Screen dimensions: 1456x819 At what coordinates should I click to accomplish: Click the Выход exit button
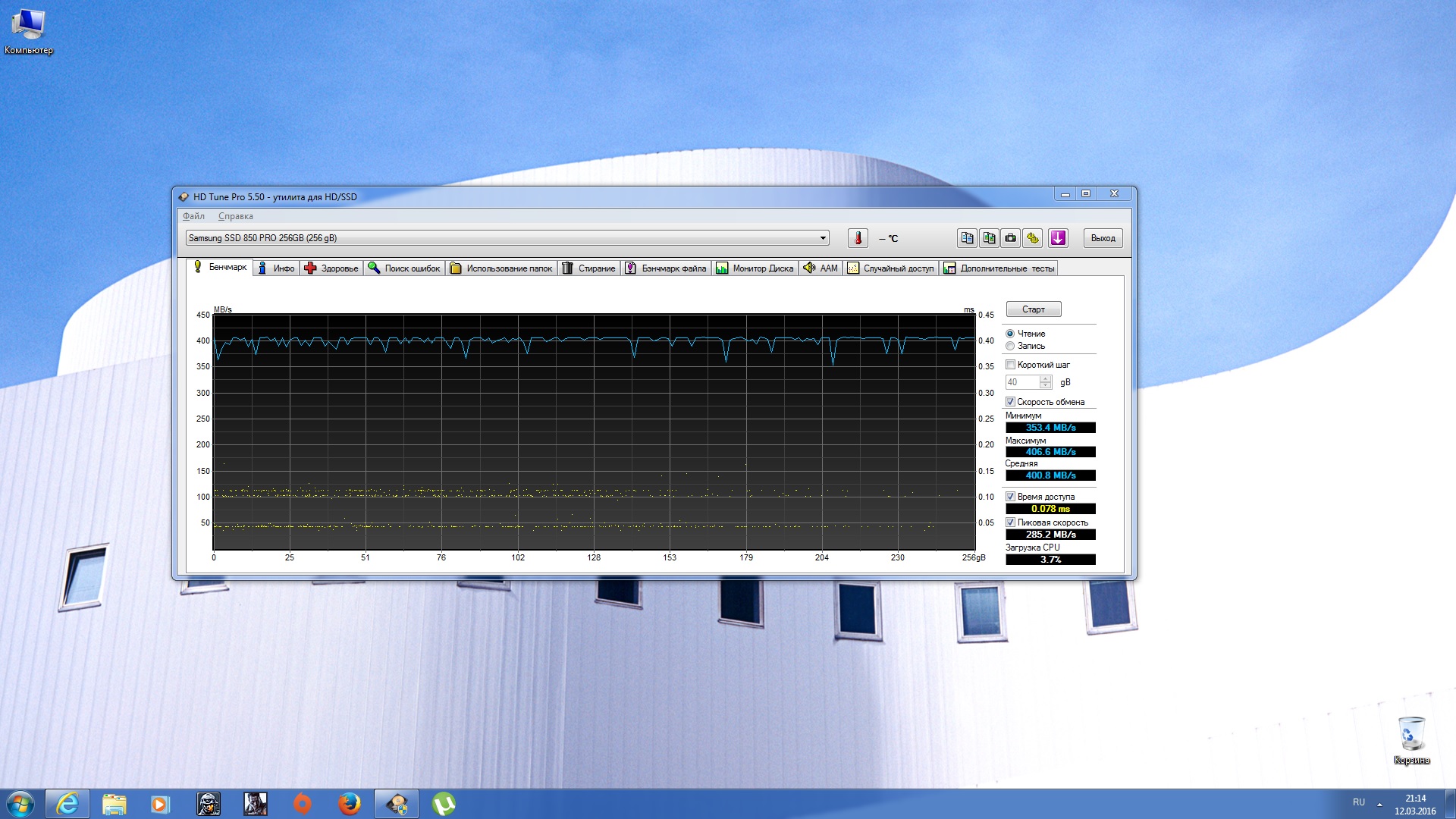(1103, 238)
